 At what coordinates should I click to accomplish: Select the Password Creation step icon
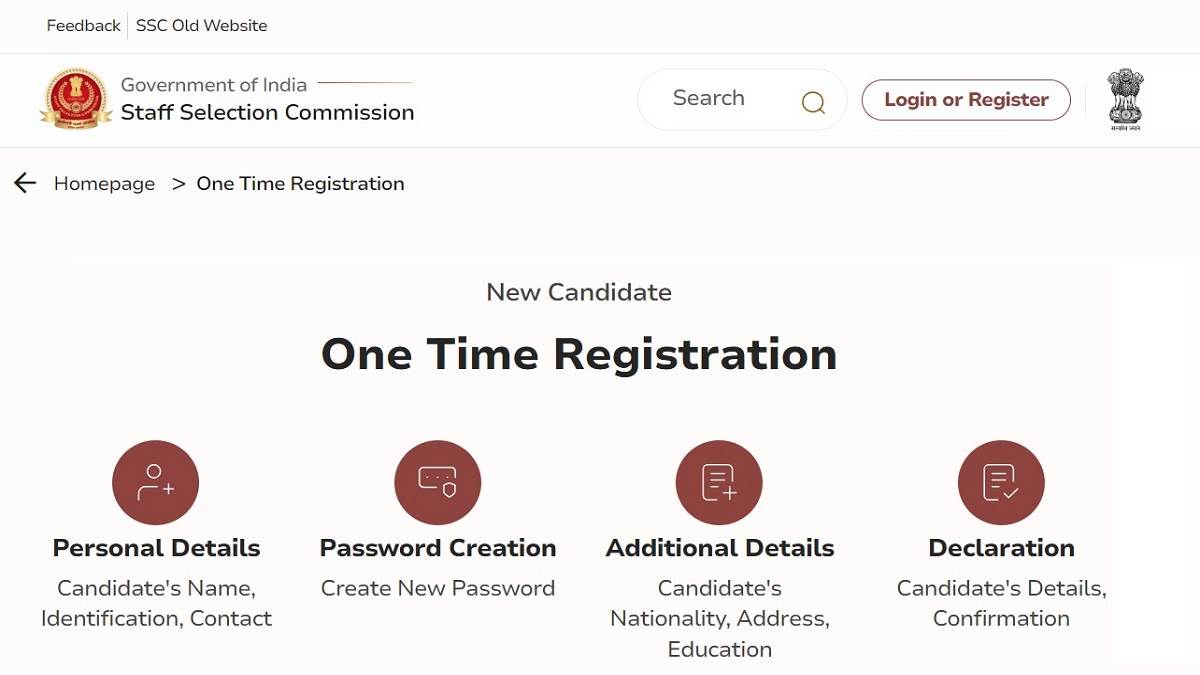(x=437, y=483)
